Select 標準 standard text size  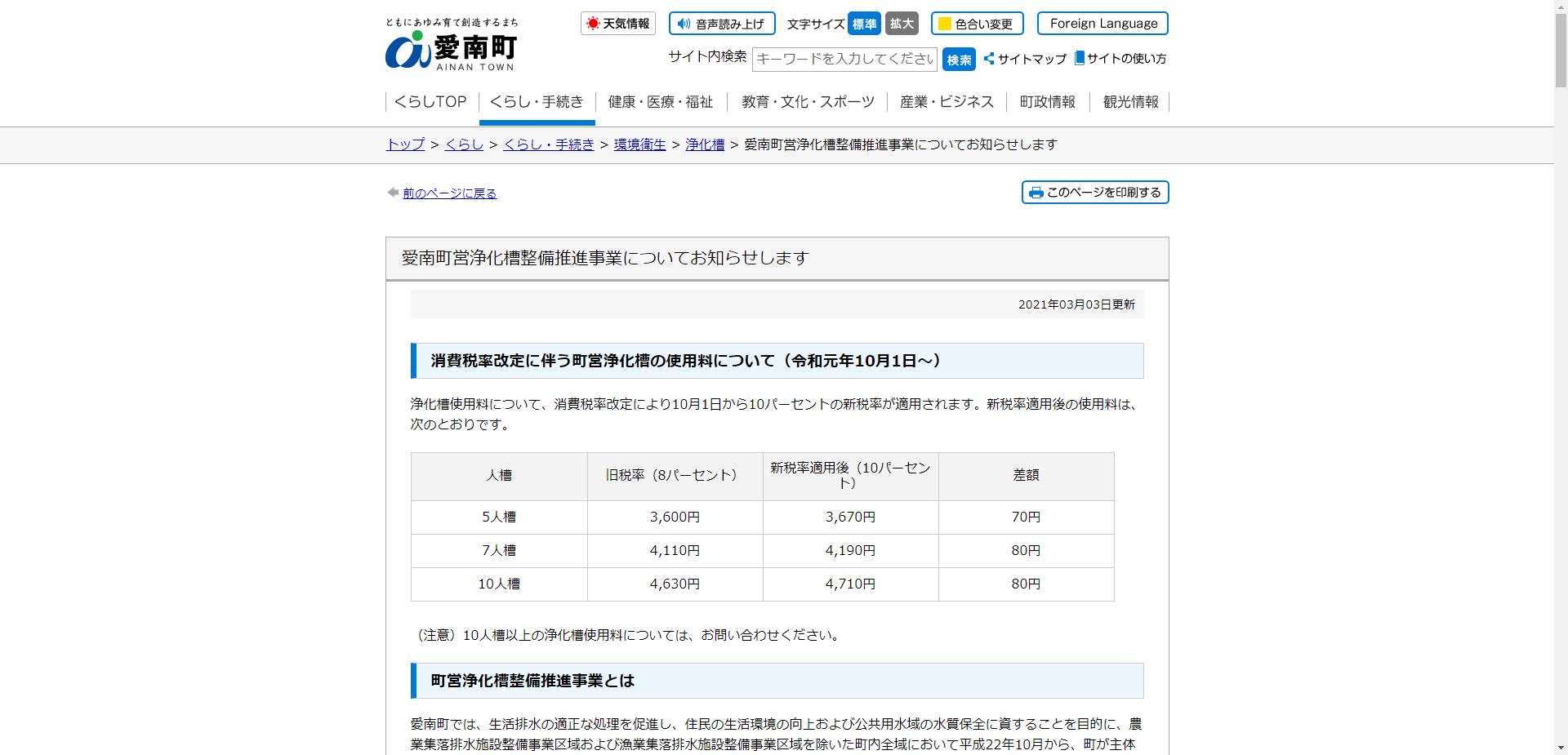pos(865,24)
